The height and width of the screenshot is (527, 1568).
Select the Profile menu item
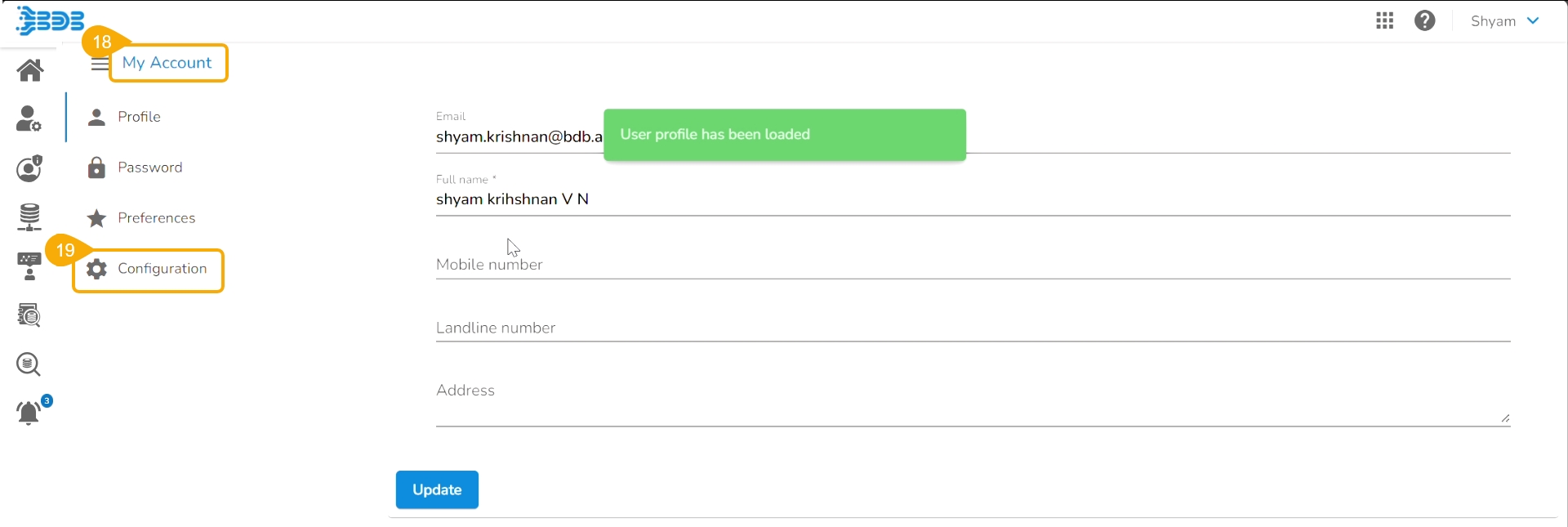point(139,117)
